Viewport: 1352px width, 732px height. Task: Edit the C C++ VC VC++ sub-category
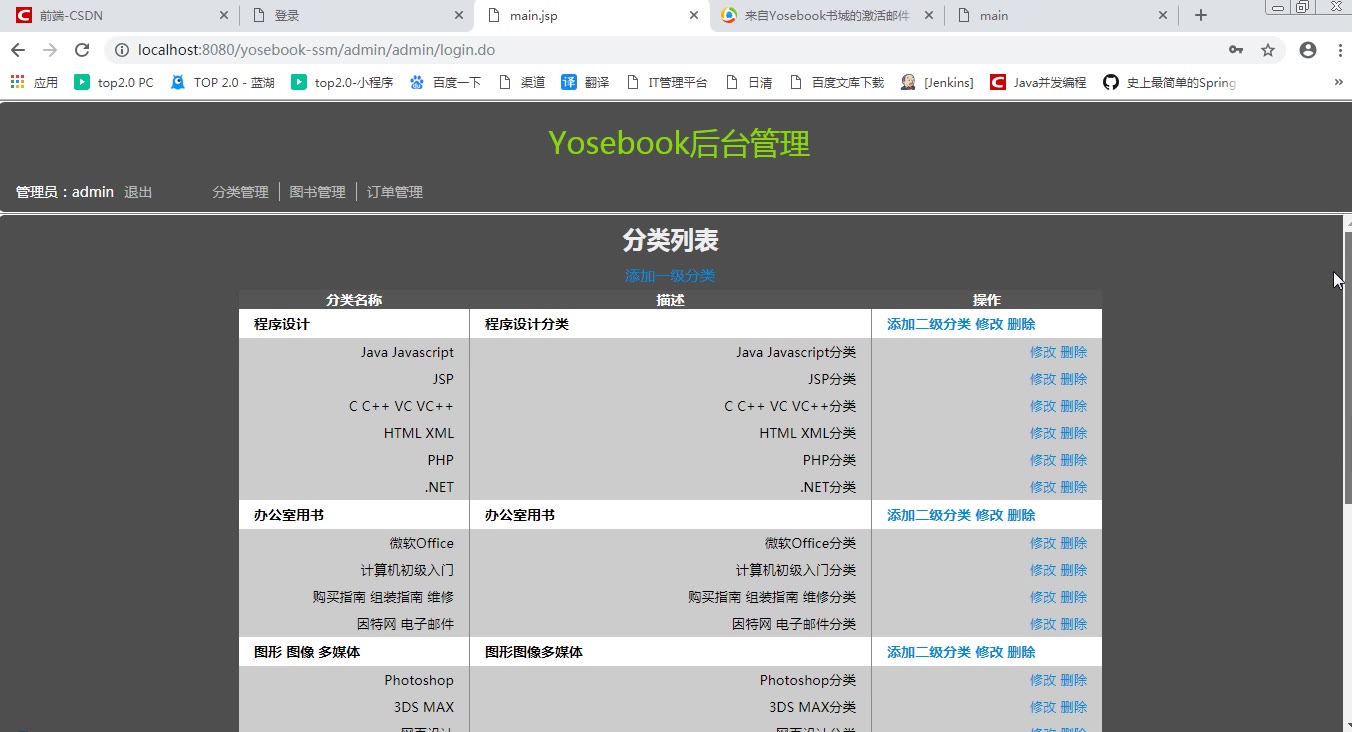click(x=1043, y=406)
